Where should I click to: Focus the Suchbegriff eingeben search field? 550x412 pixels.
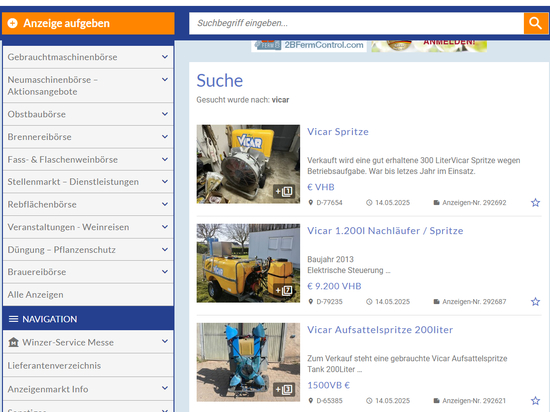(356, 23)
